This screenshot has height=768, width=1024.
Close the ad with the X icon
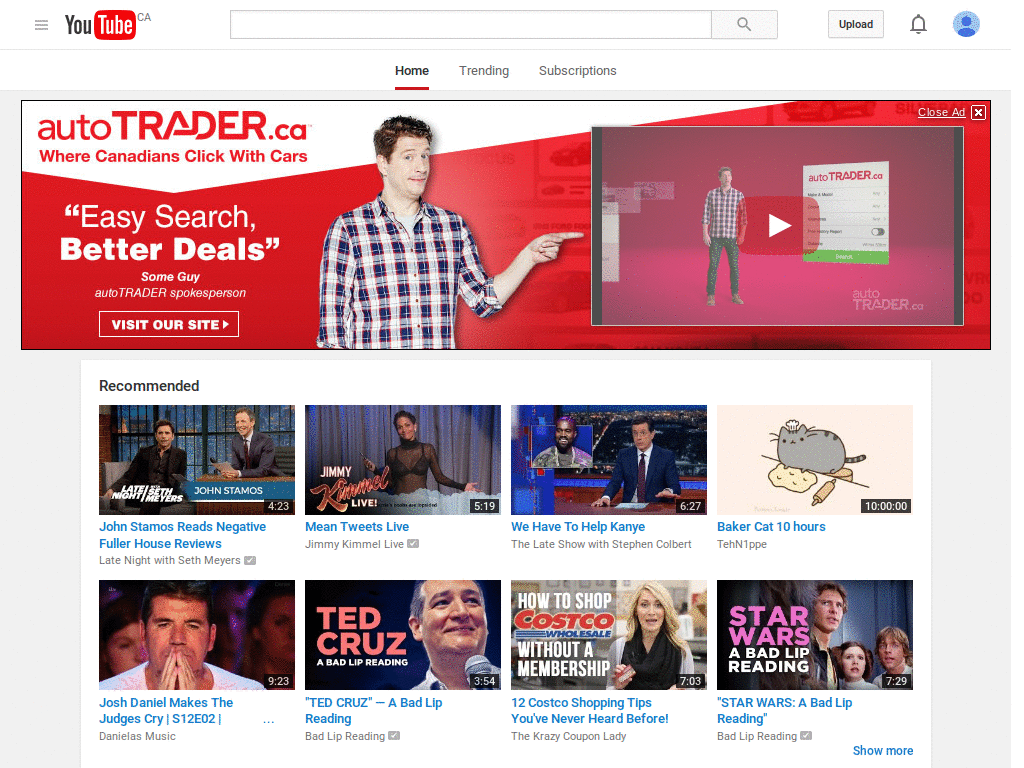coord(978,112)
